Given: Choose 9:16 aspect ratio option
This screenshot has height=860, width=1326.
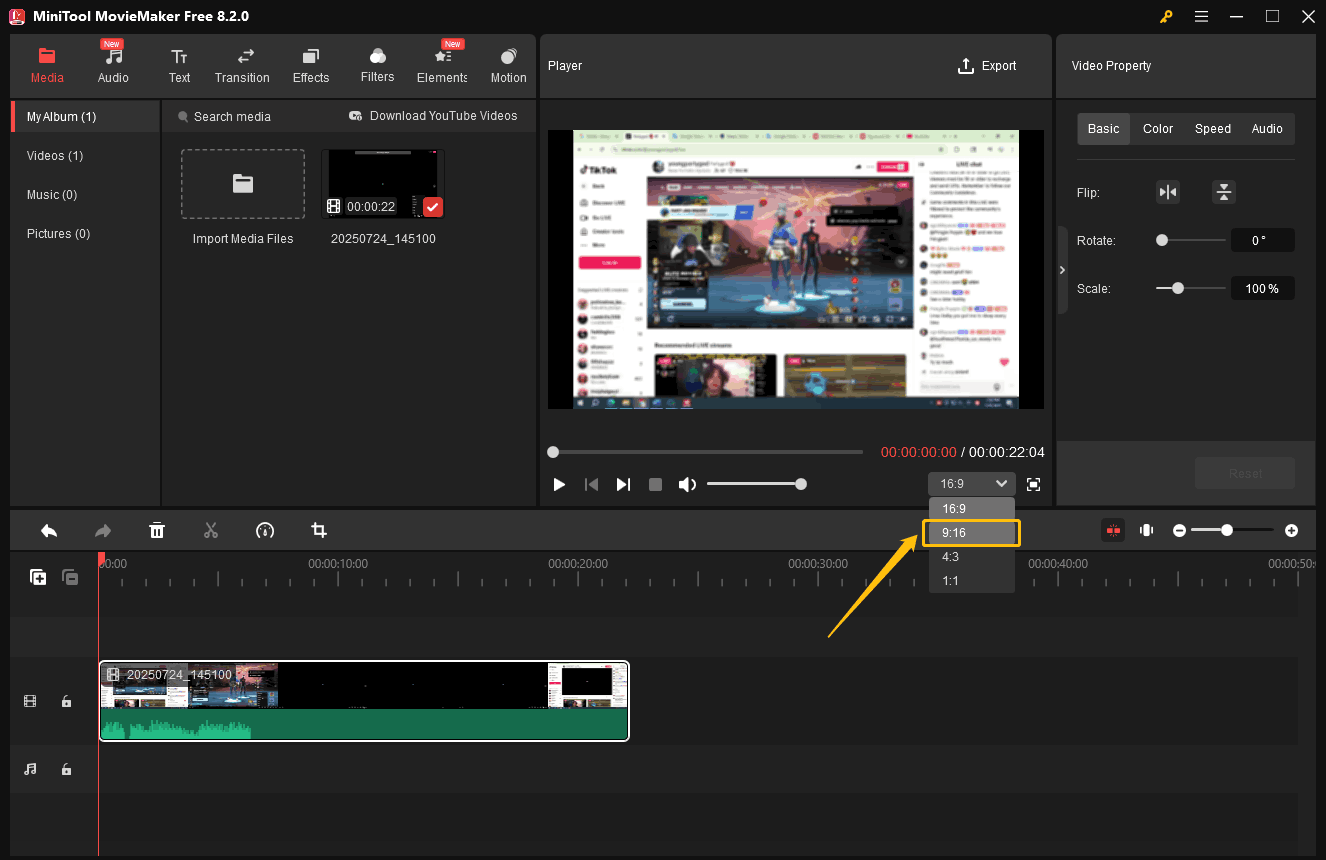Looking at the screenshot, I should (x=972, y=533).
